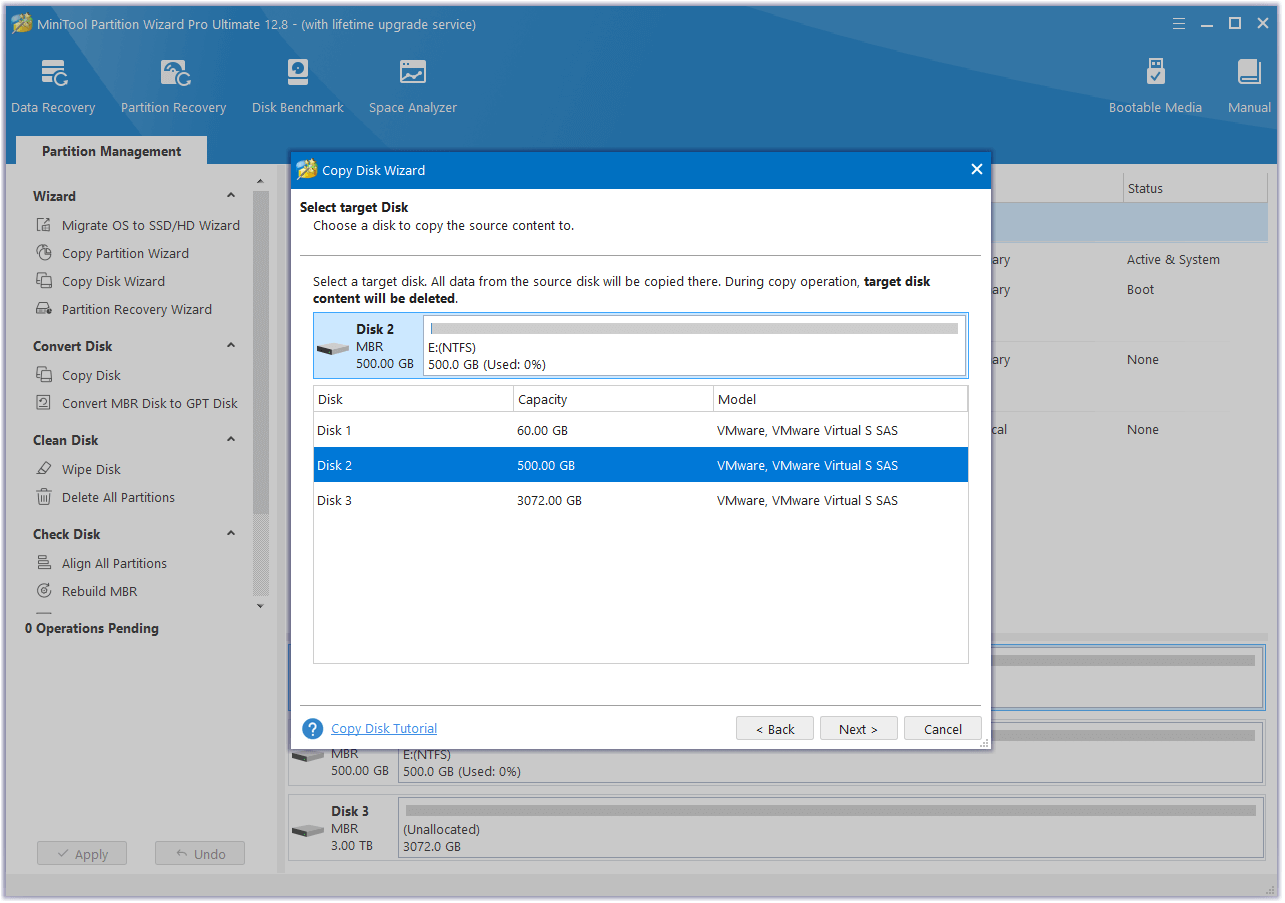Image resolution: width=1285 pixels, height=903 pixels.
Task: Click the hamburger menu icon in the title bar
Action: point(1180,23)
